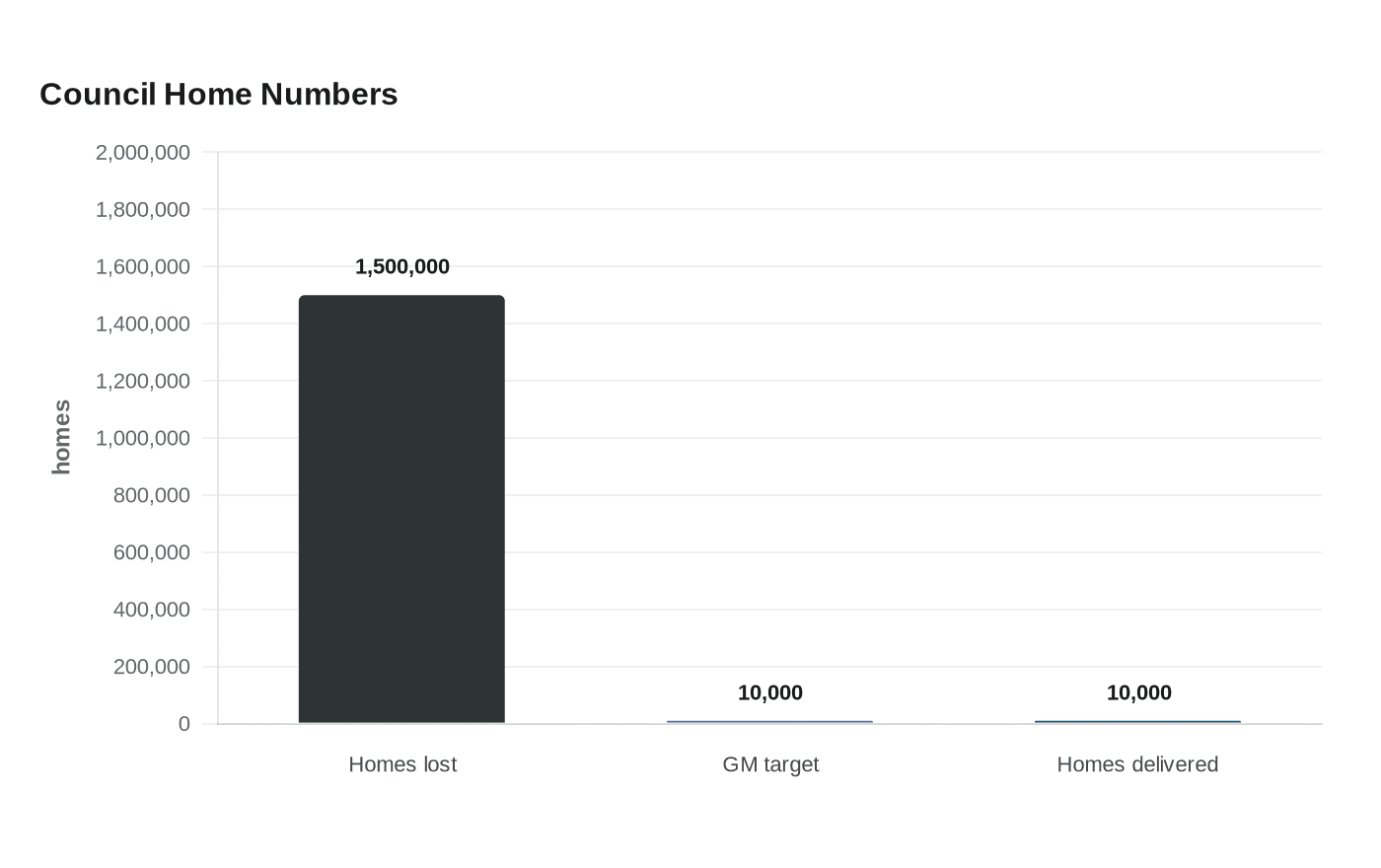Image resolution: width=1381 pixels, height=868 pixels.
Task: Select the 10,000 label above GM target
Action: pos(770,693)
